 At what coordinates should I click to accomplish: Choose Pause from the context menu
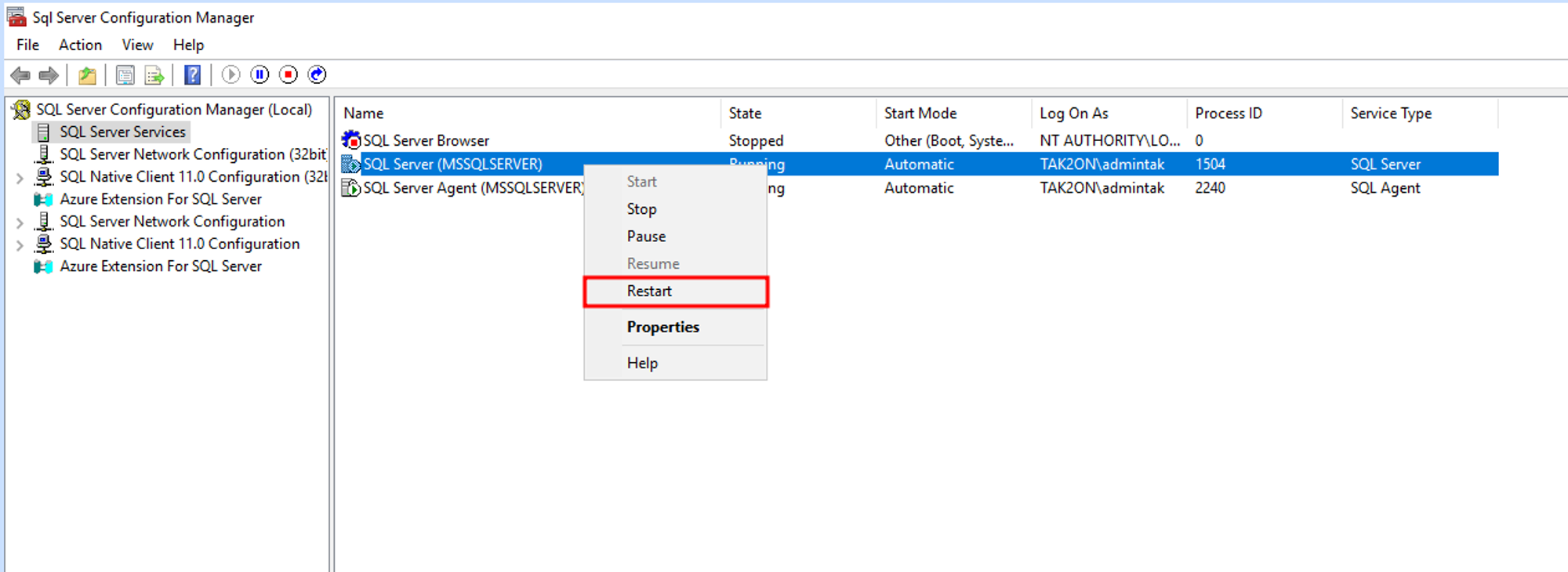676,237
